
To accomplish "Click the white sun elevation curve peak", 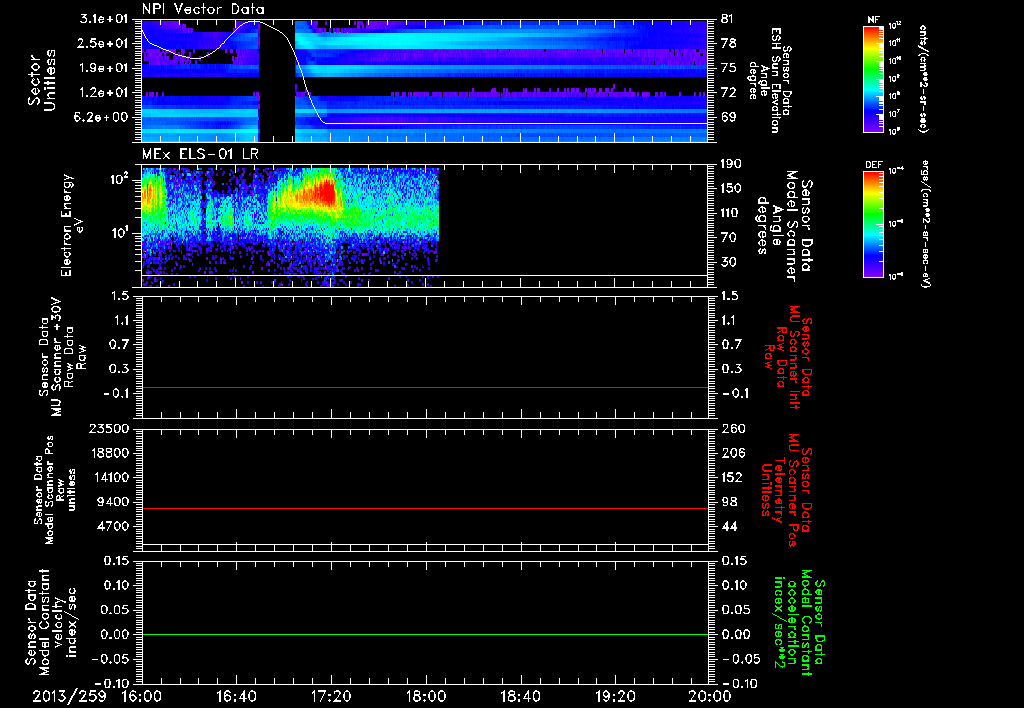I will point(253,22).
